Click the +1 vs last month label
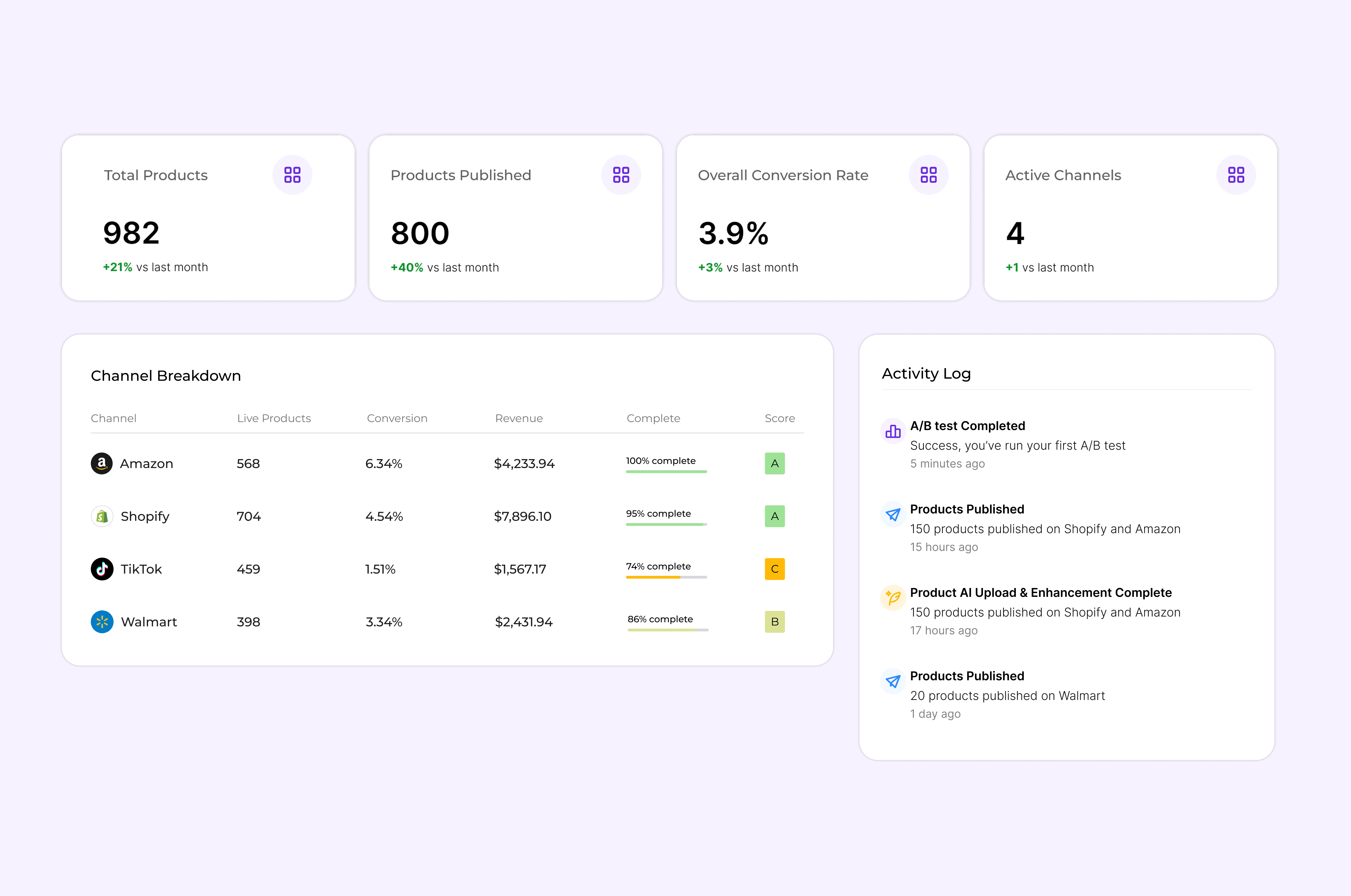The image size is (1351, 896). pyautogui.click(x=1050, y=267)
